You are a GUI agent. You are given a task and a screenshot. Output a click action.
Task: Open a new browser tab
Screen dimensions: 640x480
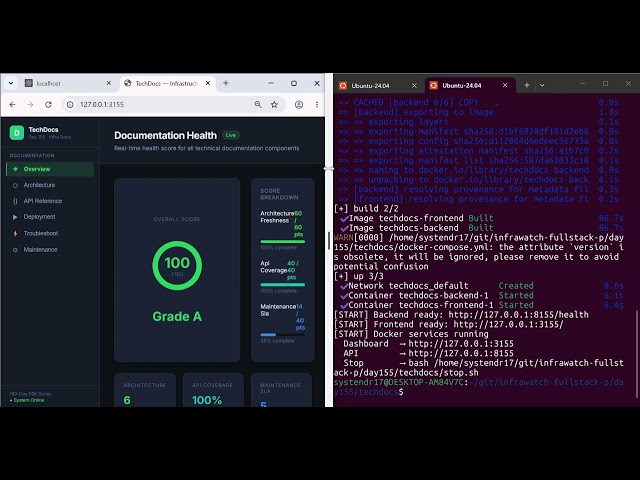click(x=226, y=83)
